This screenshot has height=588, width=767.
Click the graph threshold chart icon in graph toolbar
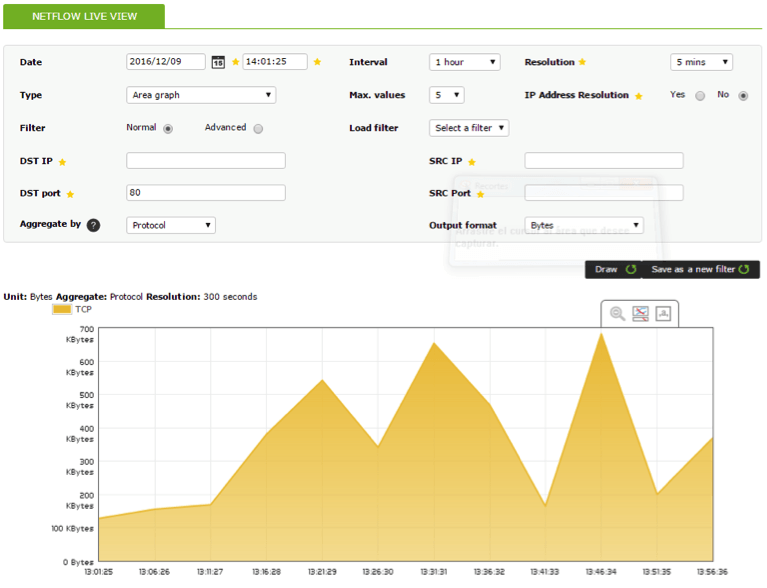click(x=640, y=314)
